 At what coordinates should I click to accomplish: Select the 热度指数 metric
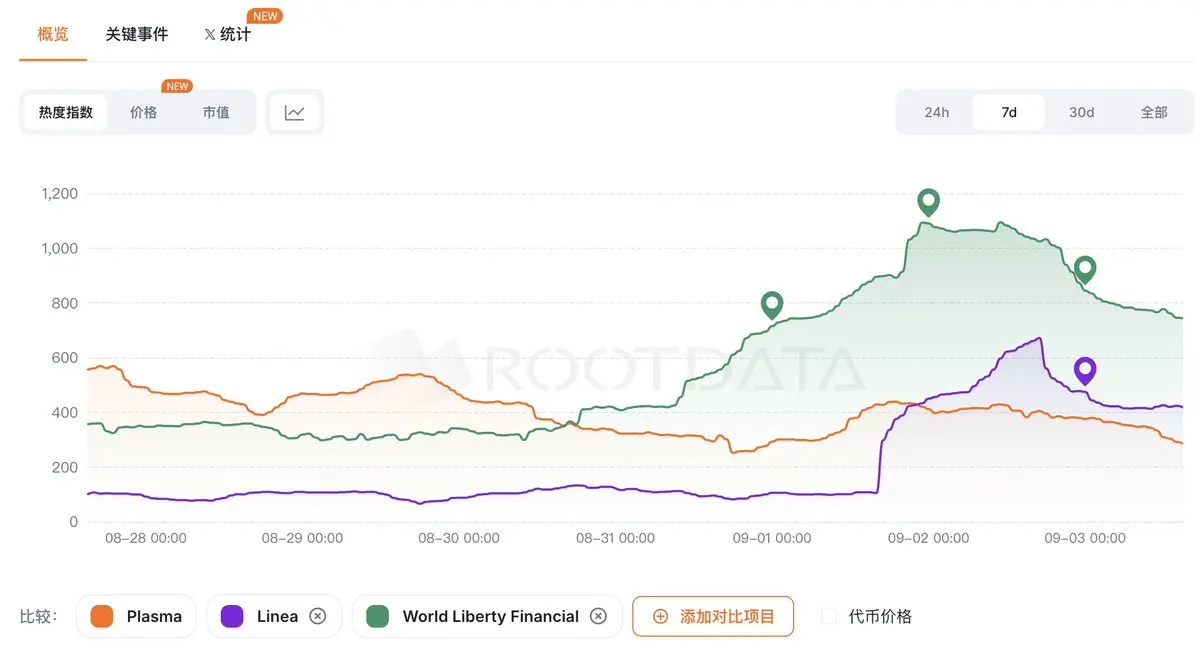(66, 112)
